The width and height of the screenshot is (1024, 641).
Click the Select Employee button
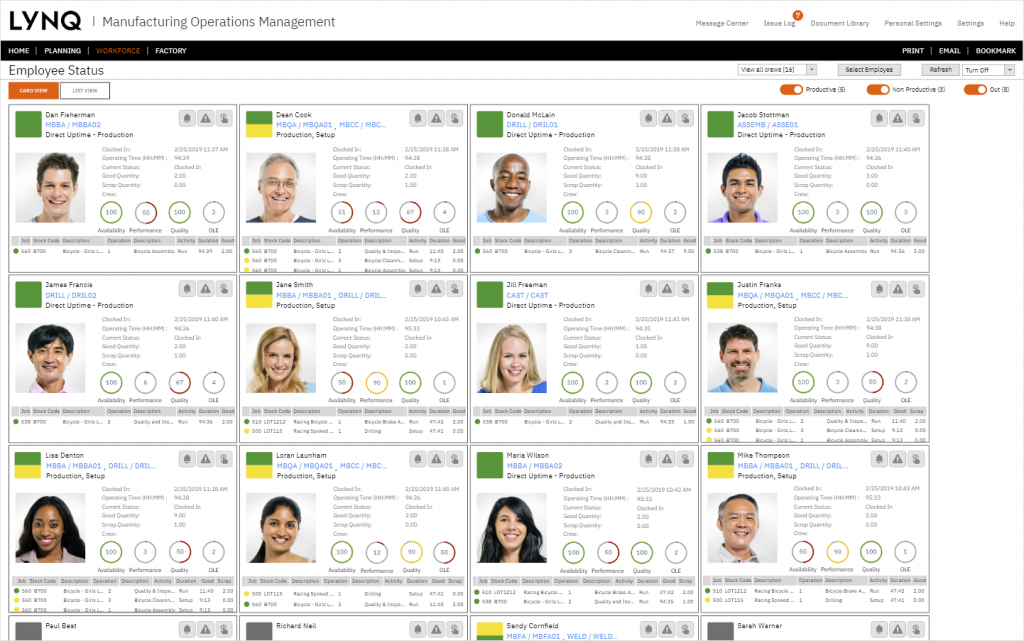(869, 69)
